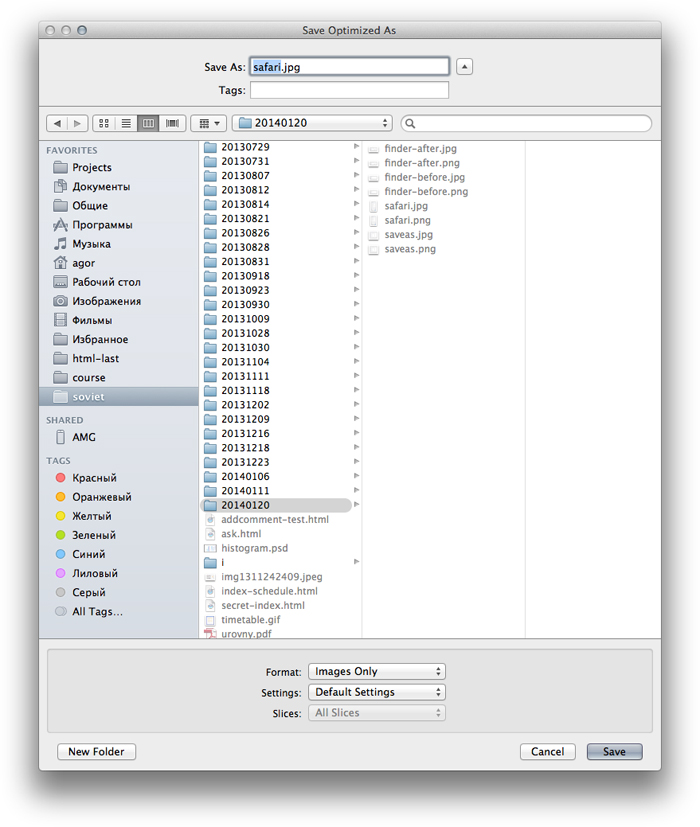Open Projects folder in Favorites sidebar
The width and height of the screenshot is (700, 827).
point(91,167)
